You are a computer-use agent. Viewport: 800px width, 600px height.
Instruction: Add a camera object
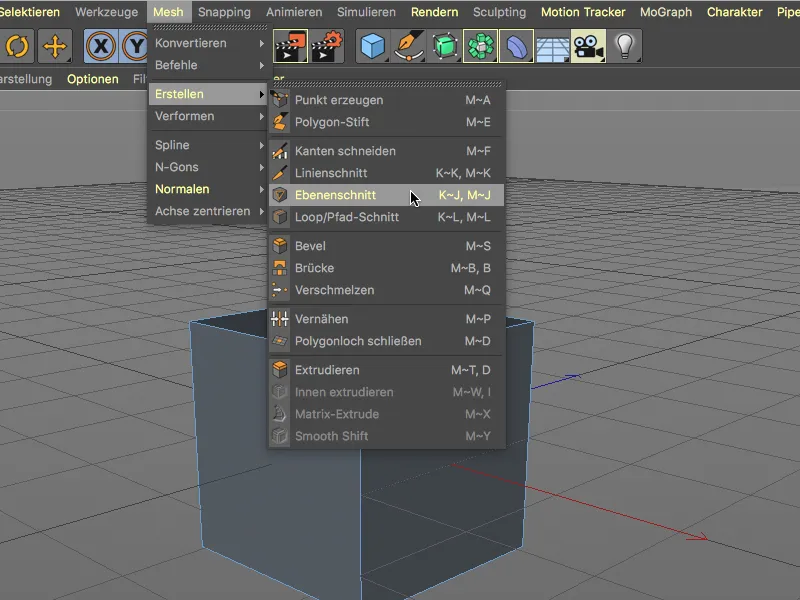click(588, 46)
